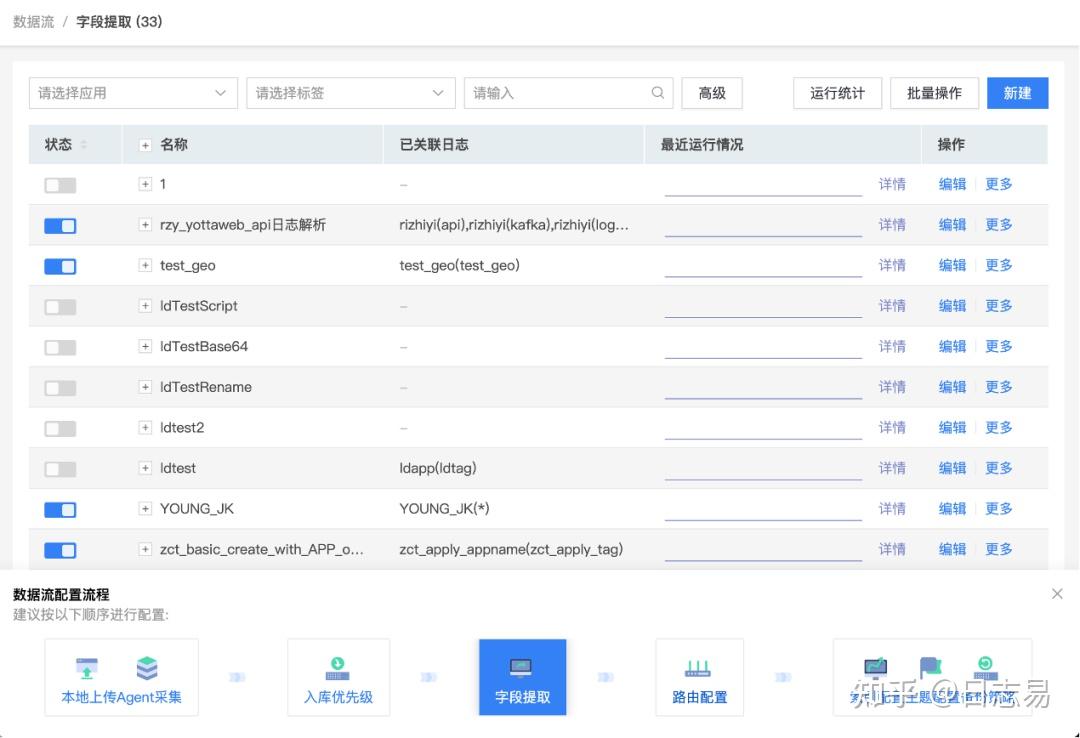Expand the row for rzy_yottaweb_api日志解析
1080x738 pixels.
click(145, 225)
